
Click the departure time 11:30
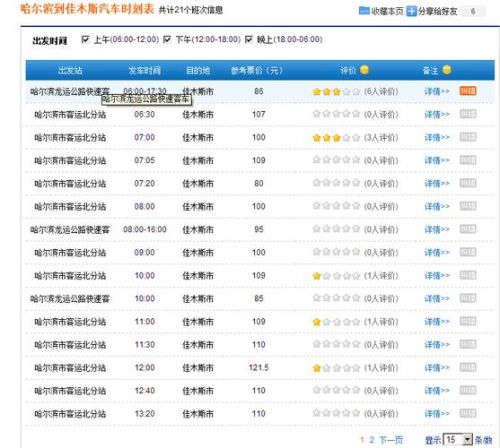pos(145,344)
